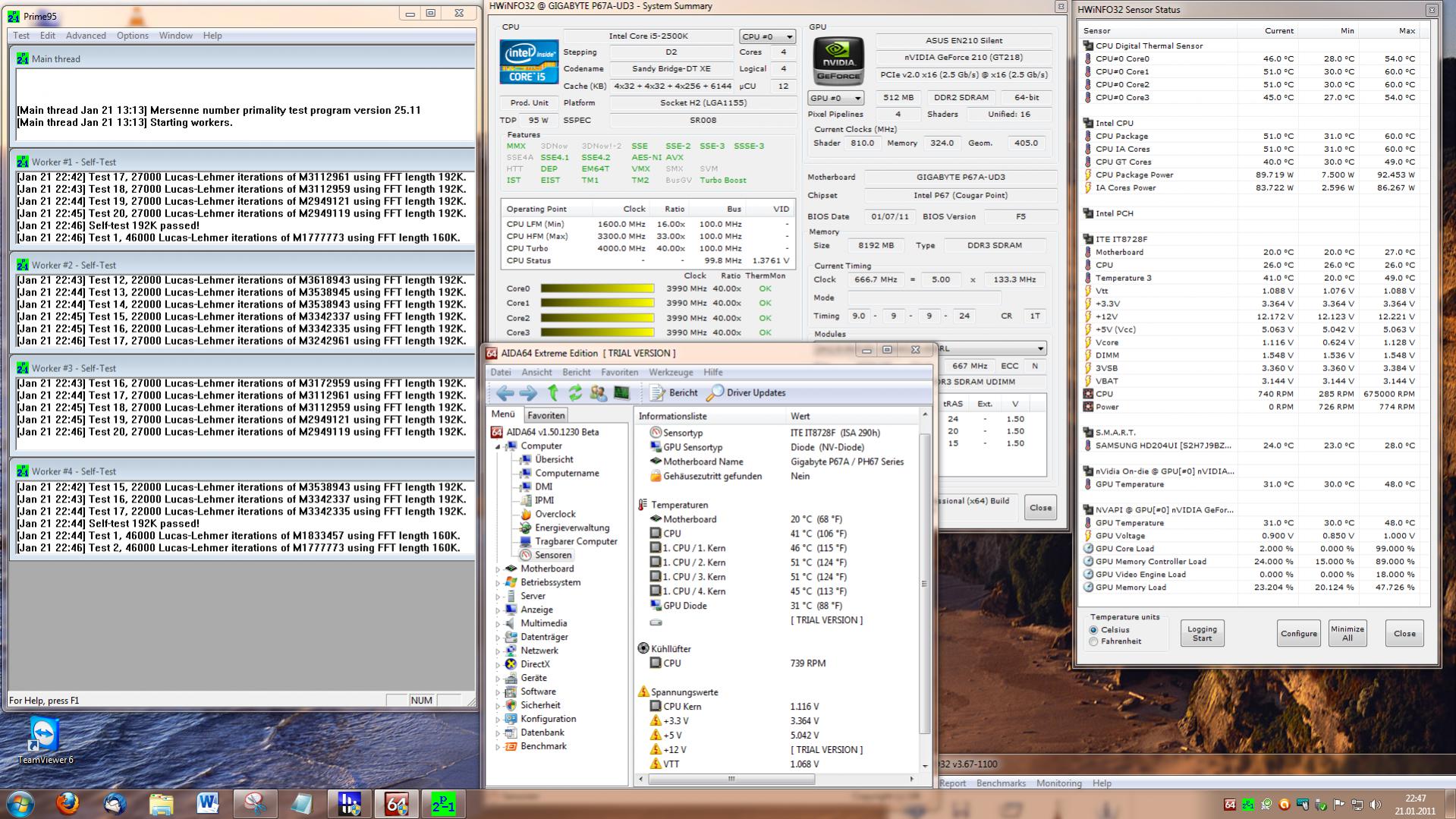Open the CPU #0 dropdown in HWiNFO32
The image size is (1456, 819).
pos(767,36)
